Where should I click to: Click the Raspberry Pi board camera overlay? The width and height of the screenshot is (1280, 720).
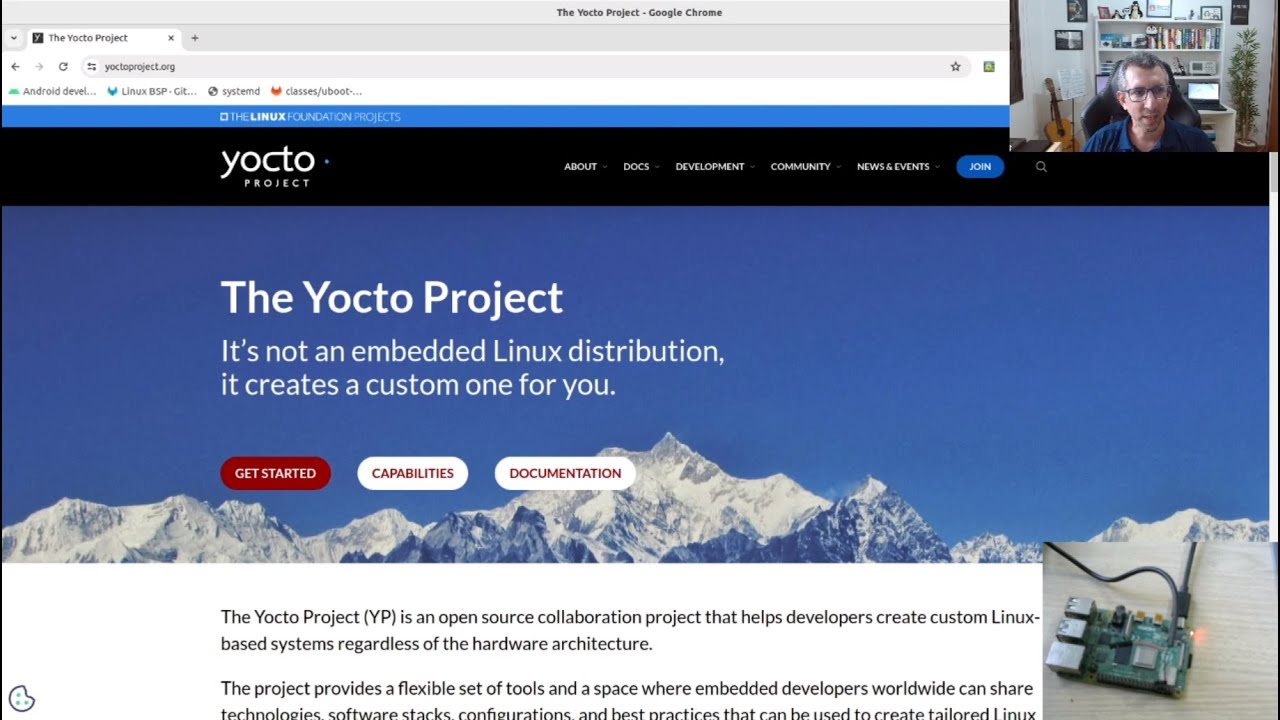pos(1161,631)
